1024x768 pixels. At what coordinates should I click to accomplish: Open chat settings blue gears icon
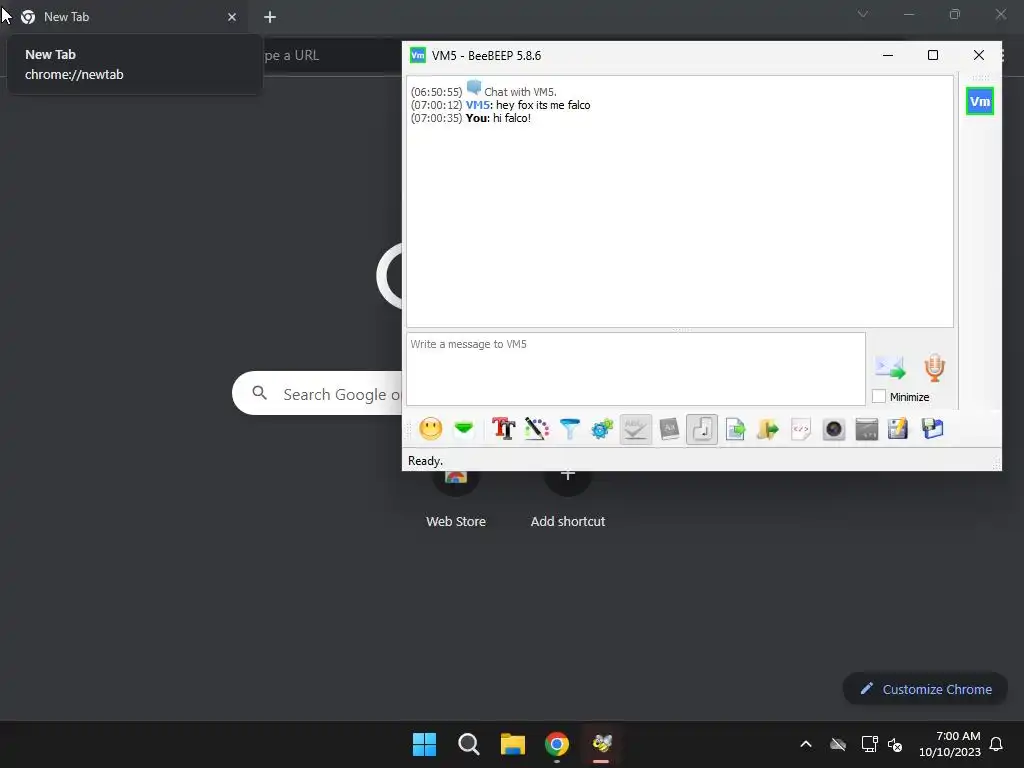click(602, 429)
